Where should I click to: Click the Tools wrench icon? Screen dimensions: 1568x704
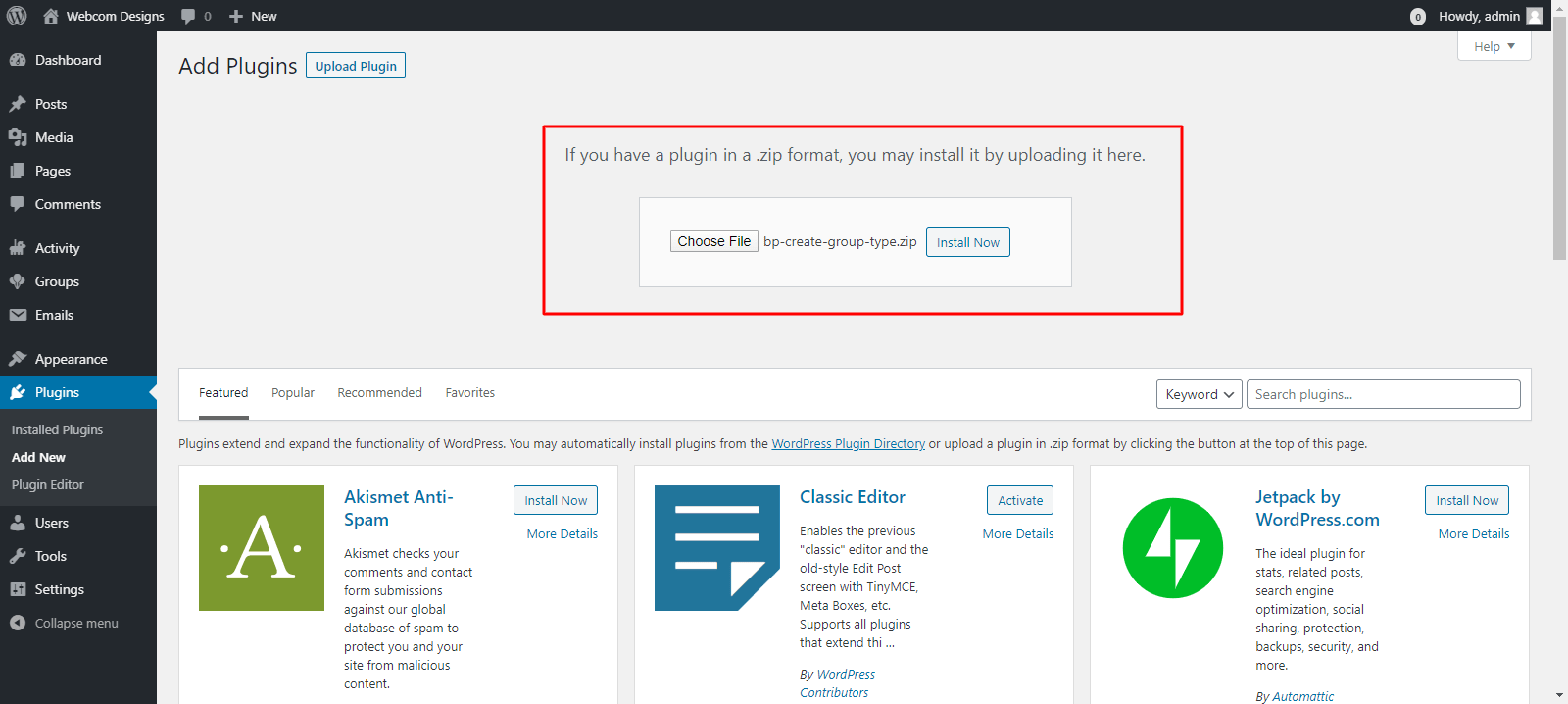pyautogui.click(x=18, y=556)
